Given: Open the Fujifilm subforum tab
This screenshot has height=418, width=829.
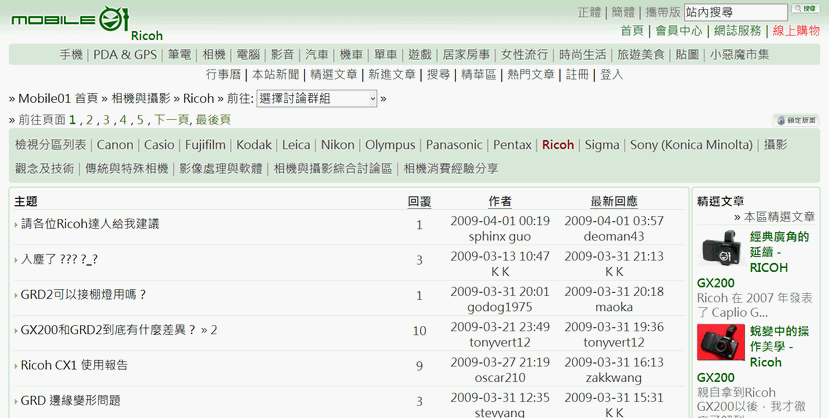Looking at the screenshot, I should [205, 145].
